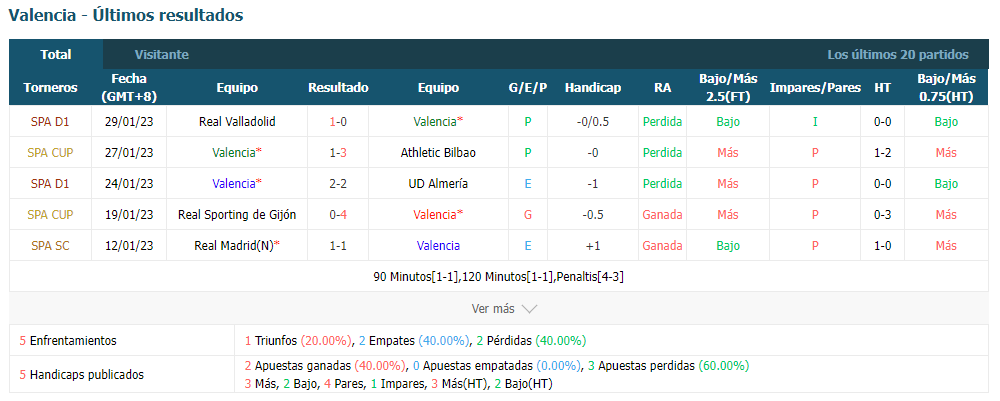Open Real Valladolid team link
This screenshot has height=401, width=1000.
click(237, 121)
